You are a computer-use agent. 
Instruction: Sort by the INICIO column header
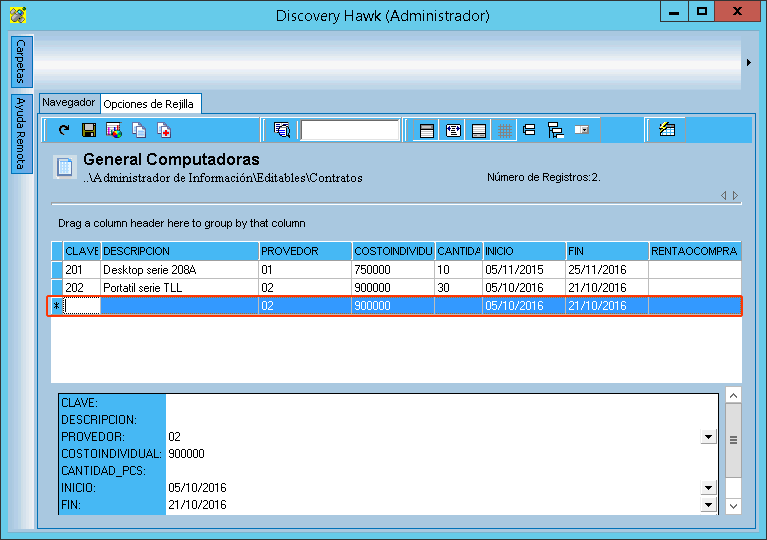coord(524,251)
